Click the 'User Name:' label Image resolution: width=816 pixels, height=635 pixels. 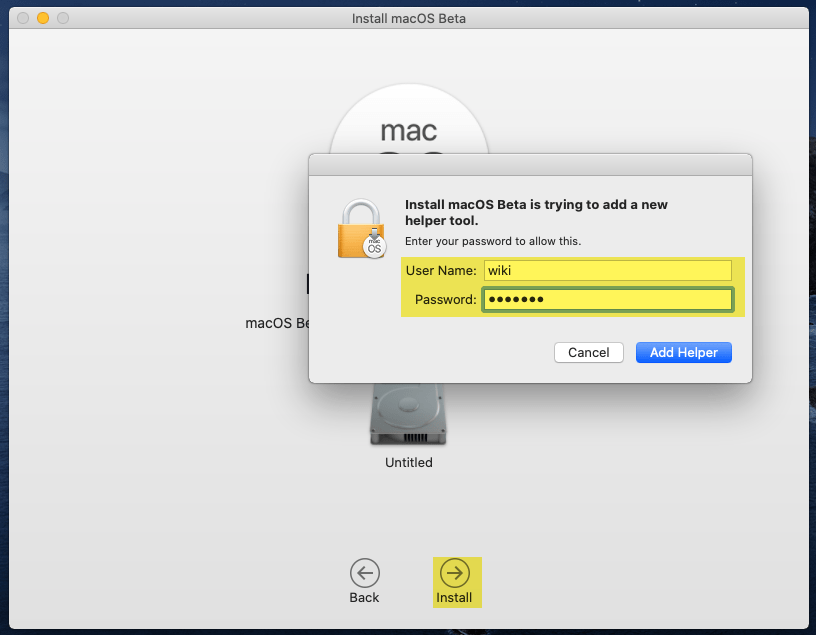click(x=441, y=271)
